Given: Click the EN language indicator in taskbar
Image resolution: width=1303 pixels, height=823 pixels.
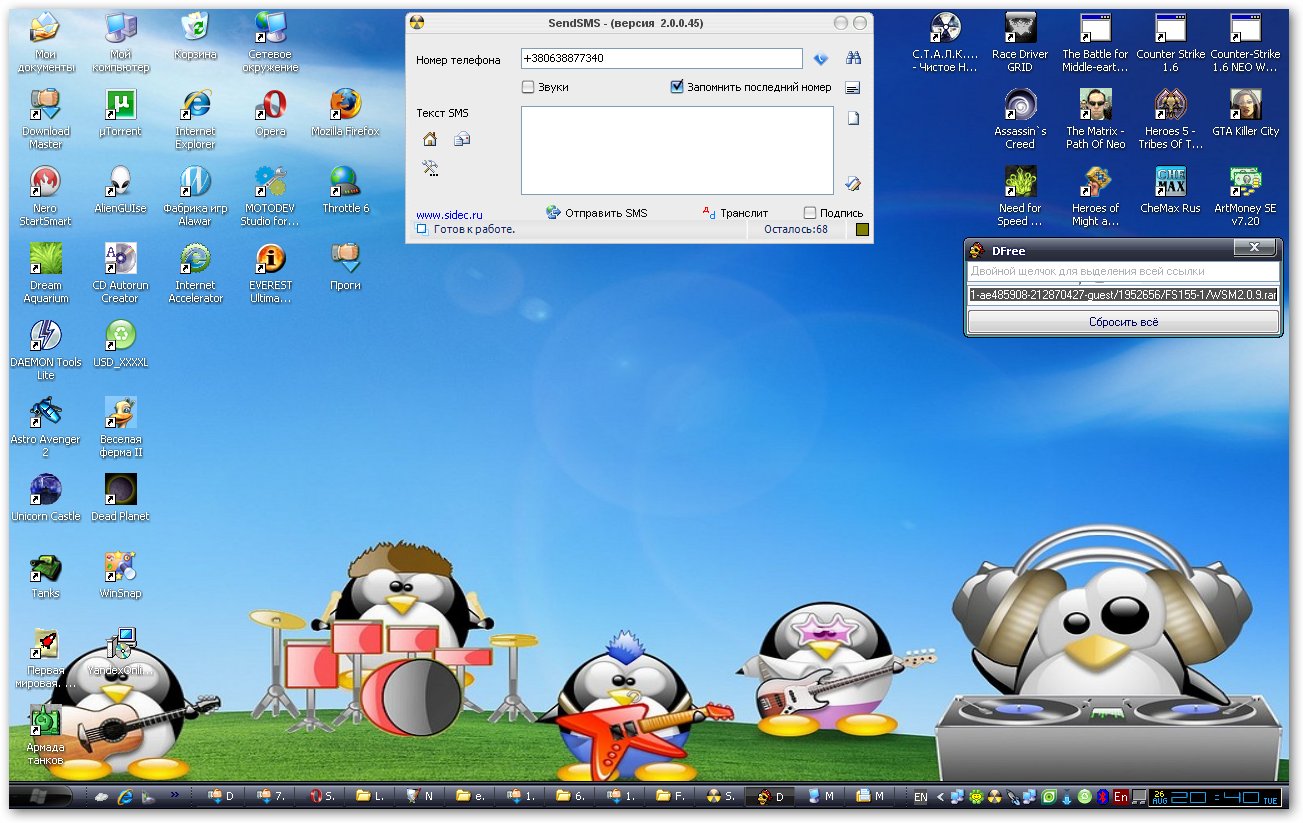Looking at the screenshot, I should pyautogui.click(x=920, y=797).
